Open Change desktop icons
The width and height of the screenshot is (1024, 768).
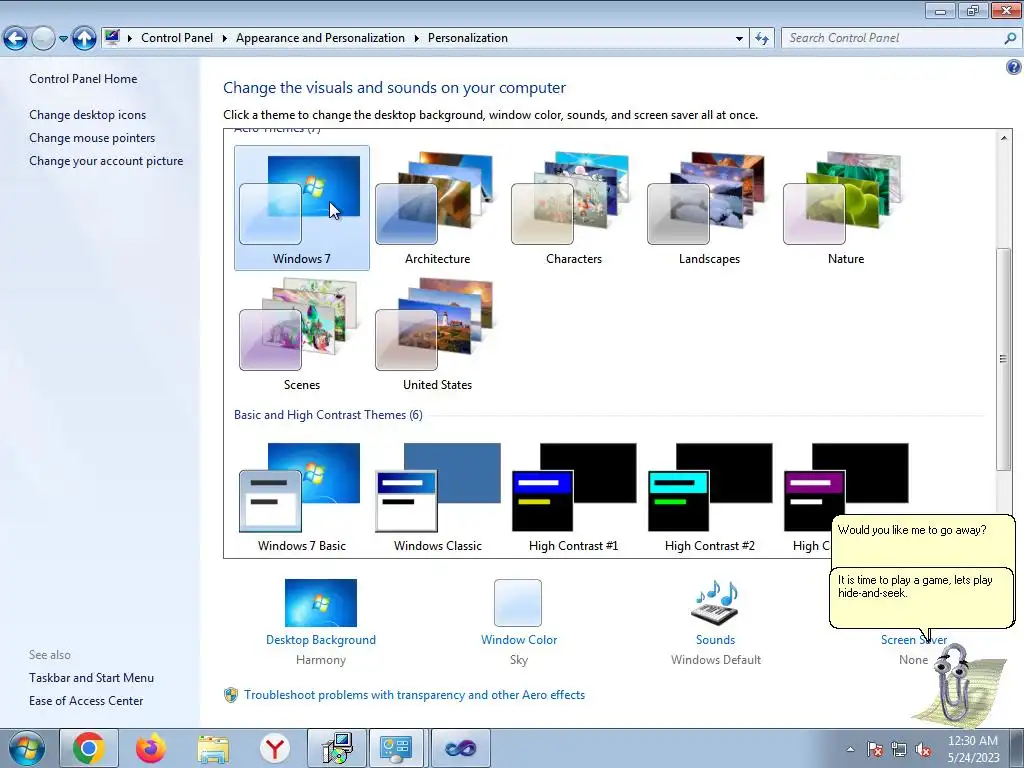pos(88,115)
